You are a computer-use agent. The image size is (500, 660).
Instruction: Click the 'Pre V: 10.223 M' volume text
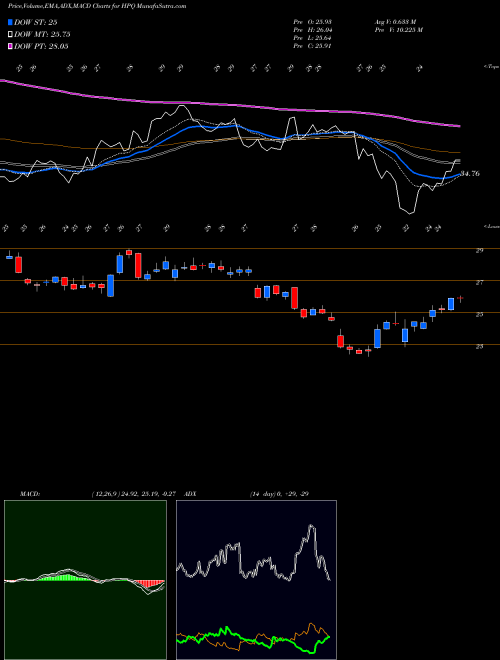(x=399, y=30)
